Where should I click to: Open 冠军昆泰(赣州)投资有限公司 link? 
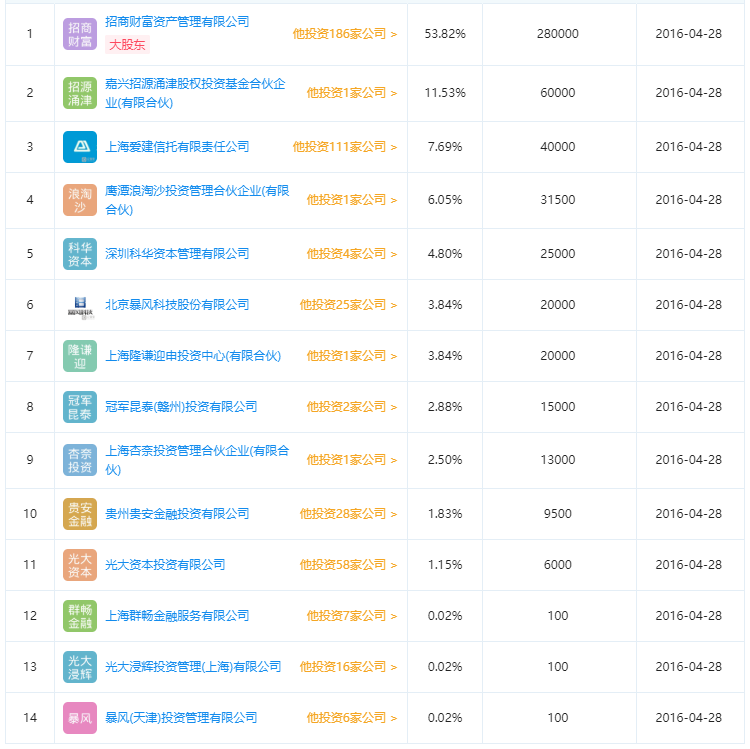(181, 407)
